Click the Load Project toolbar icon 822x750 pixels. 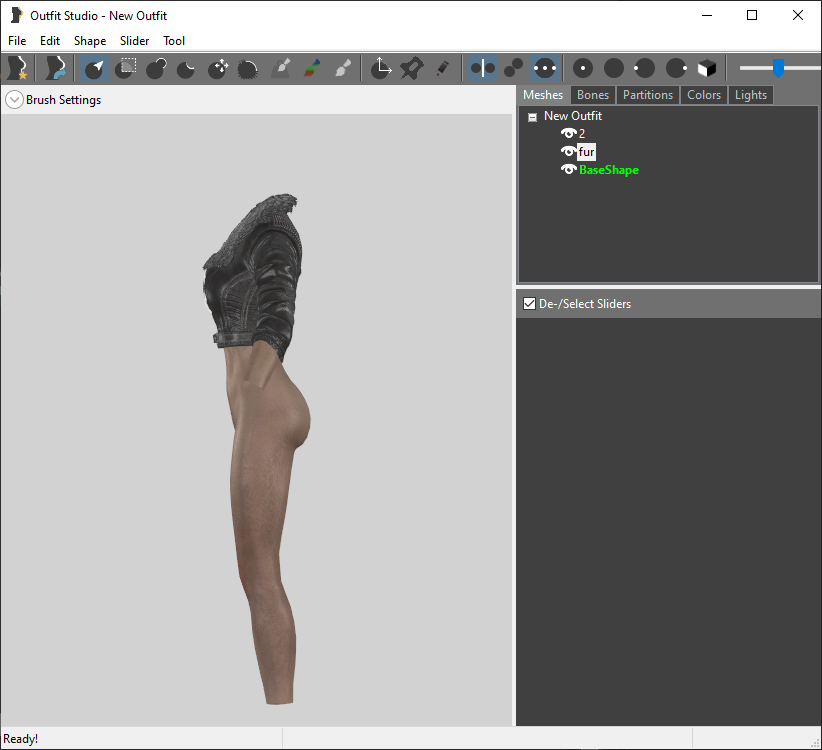(56, 68)
